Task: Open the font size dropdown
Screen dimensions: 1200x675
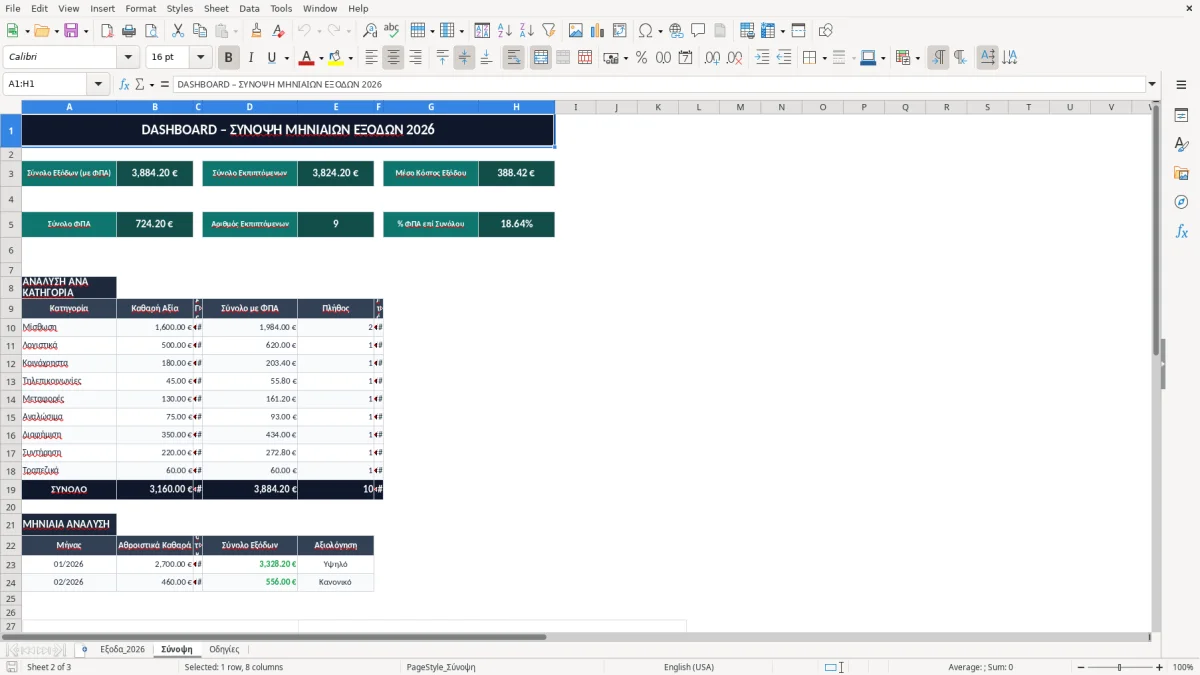Action: [x=200, y=58]
